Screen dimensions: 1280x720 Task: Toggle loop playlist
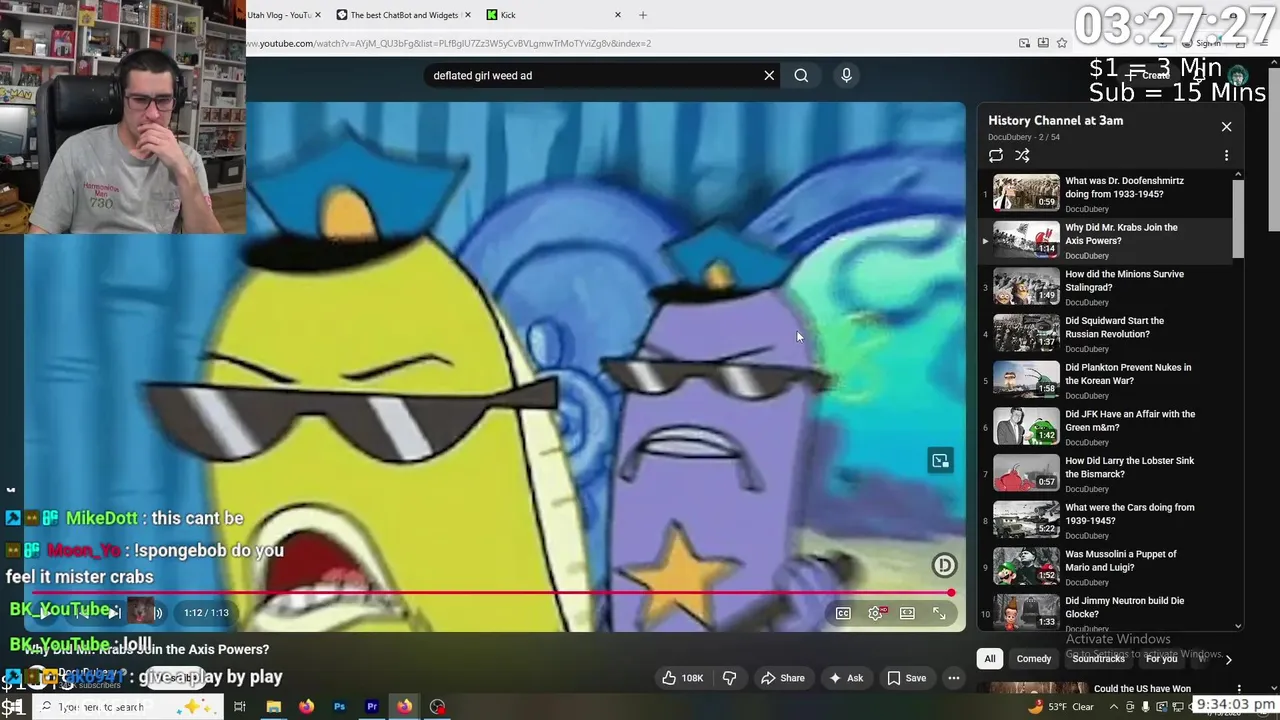point(996,155)
